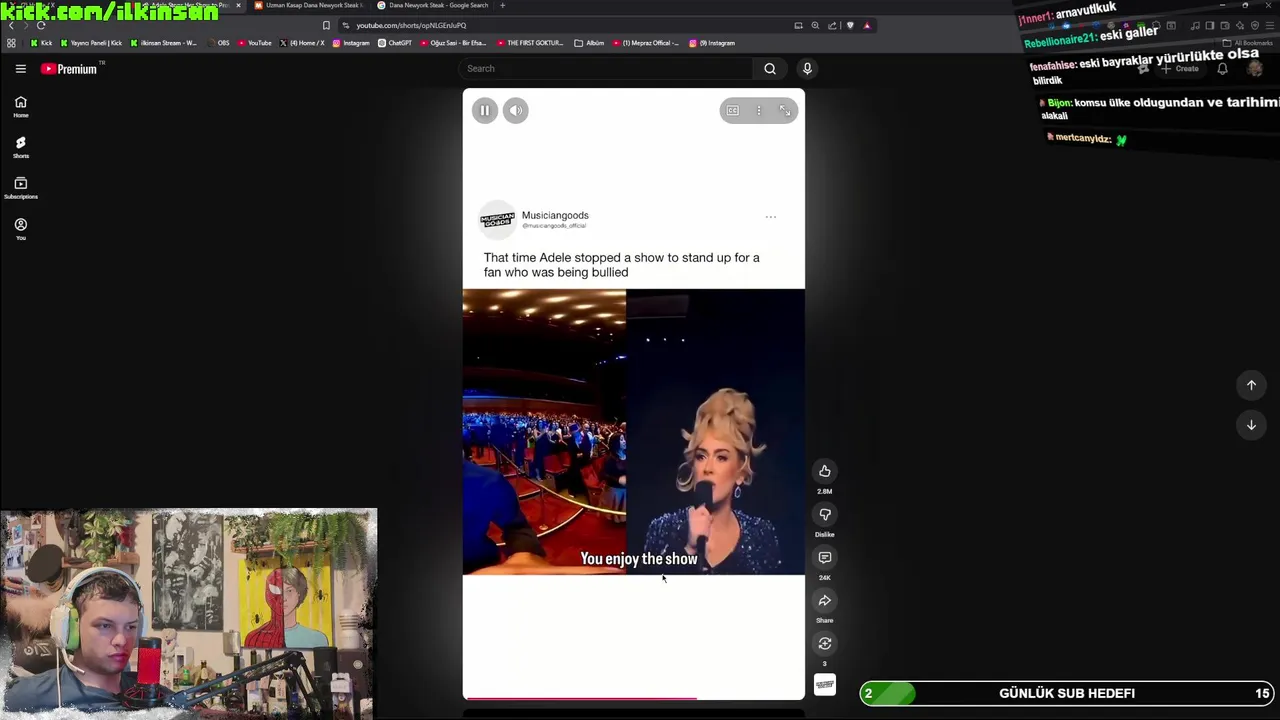Image resolution: width=1280 pixels, height=720 pixels.
Task: Open the browser apps grid icon
Action: tap(11, 43)
